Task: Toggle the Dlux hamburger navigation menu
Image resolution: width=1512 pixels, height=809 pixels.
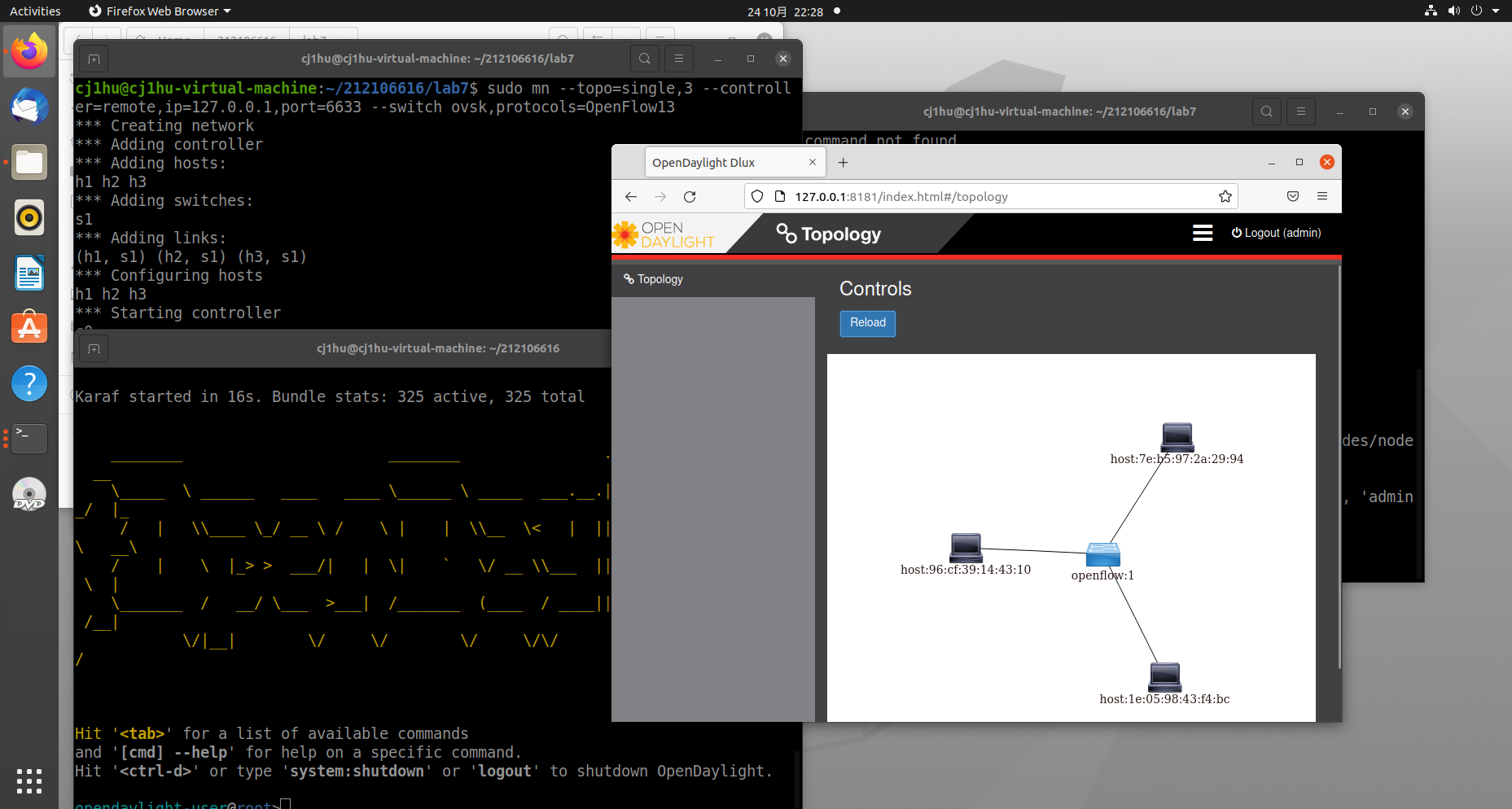Action: click(x=1203, y=233)
